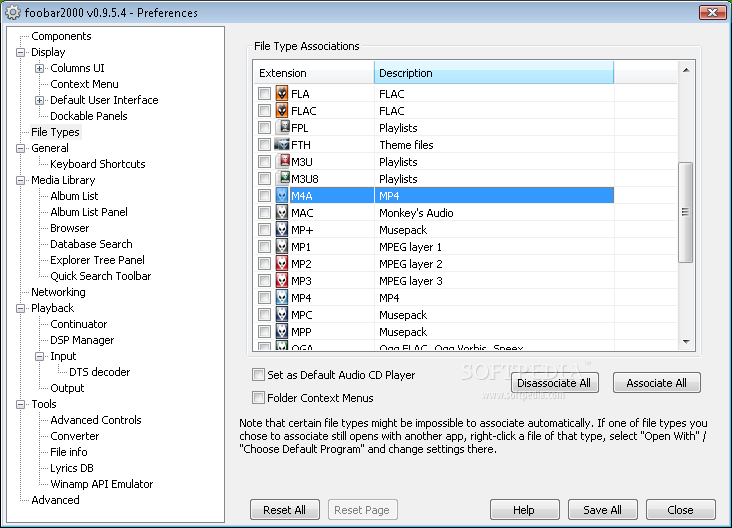The width and height of the screenshot is (732, 528).
Task: Select the Monkey's Audio description cell
Action: pos(416,213)
